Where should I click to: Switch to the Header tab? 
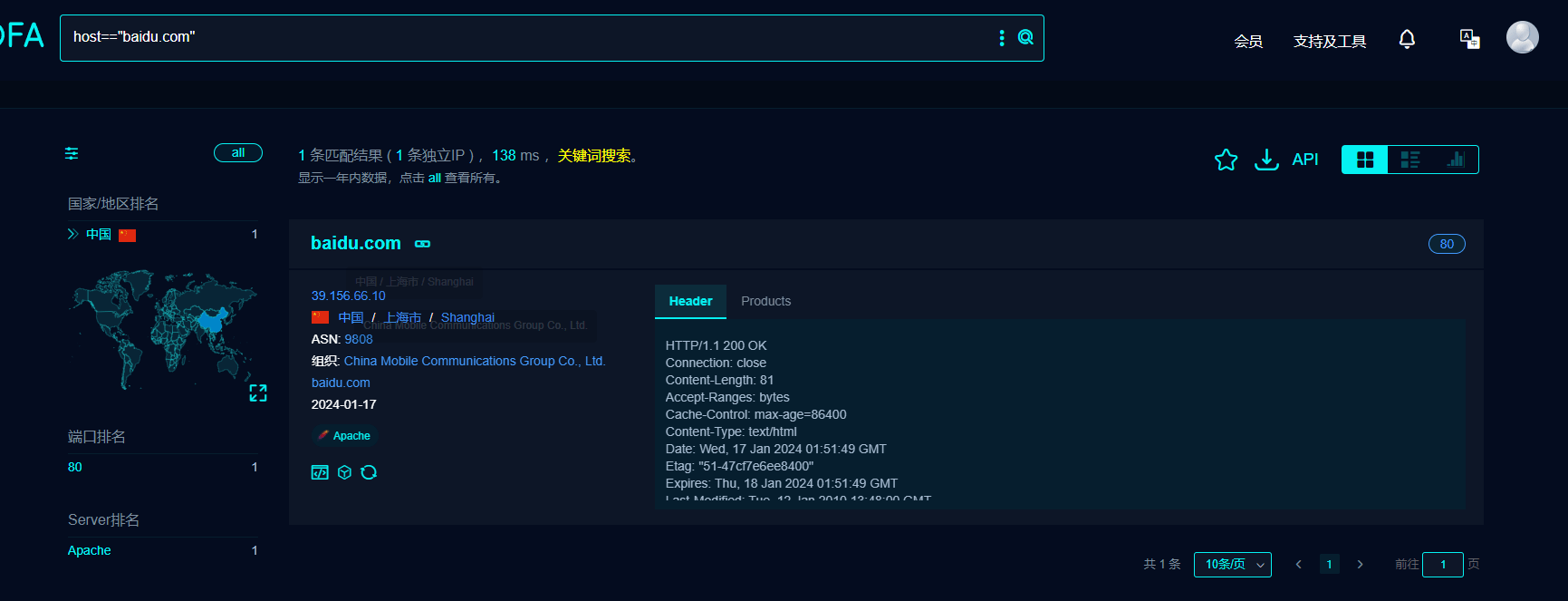click(x=690, y=301)
